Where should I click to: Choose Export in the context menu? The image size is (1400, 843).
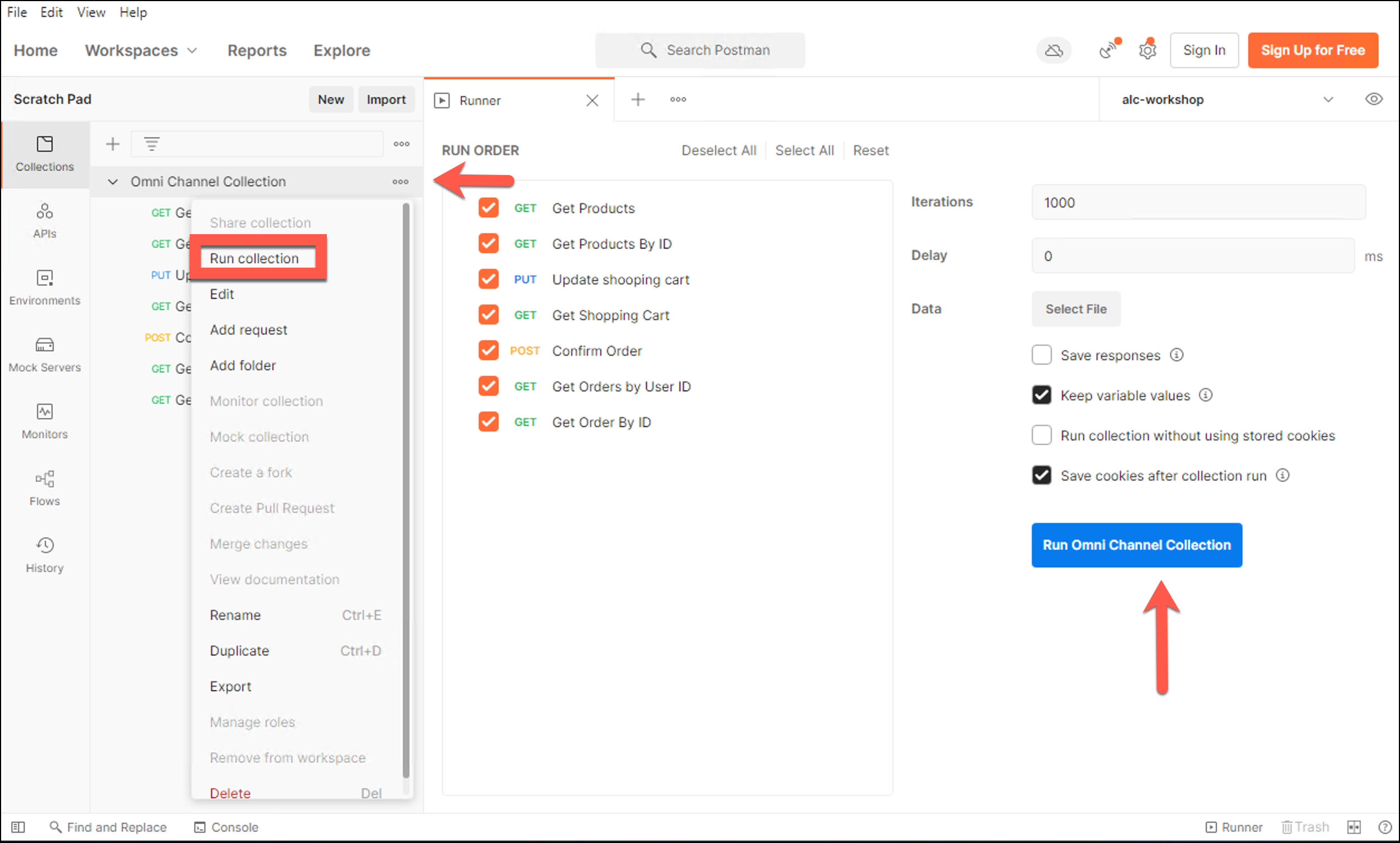pyautogui.click(x=230, y=686)
